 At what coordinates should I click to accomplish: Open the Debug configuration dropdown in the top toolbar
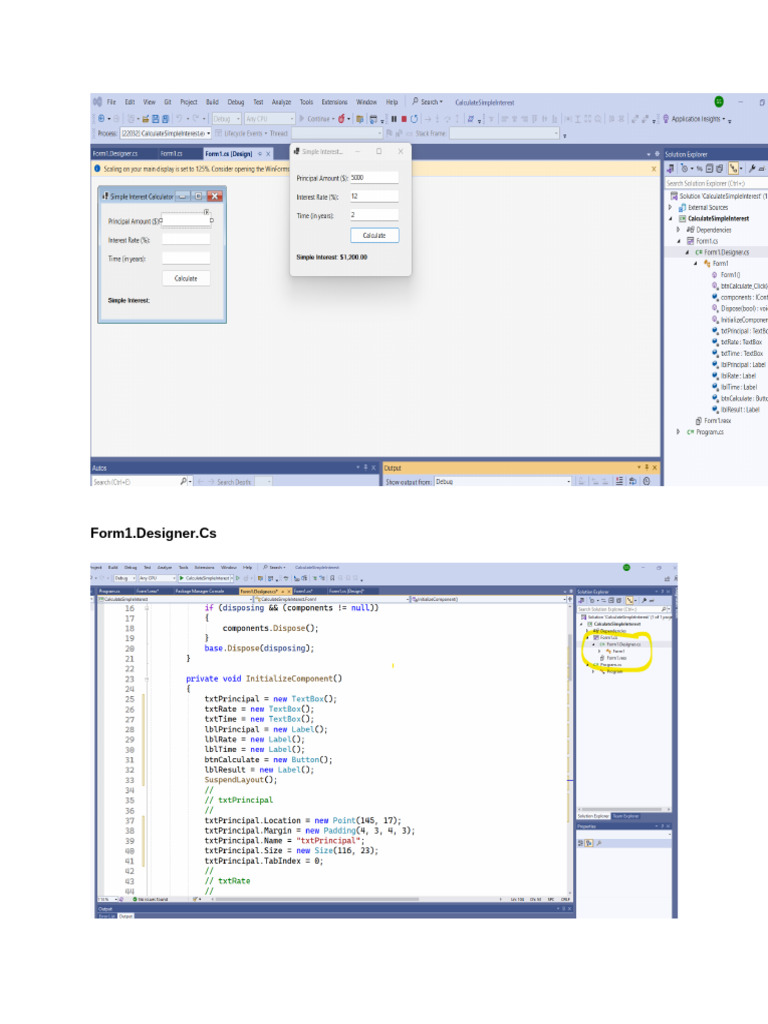pos(225,118)
